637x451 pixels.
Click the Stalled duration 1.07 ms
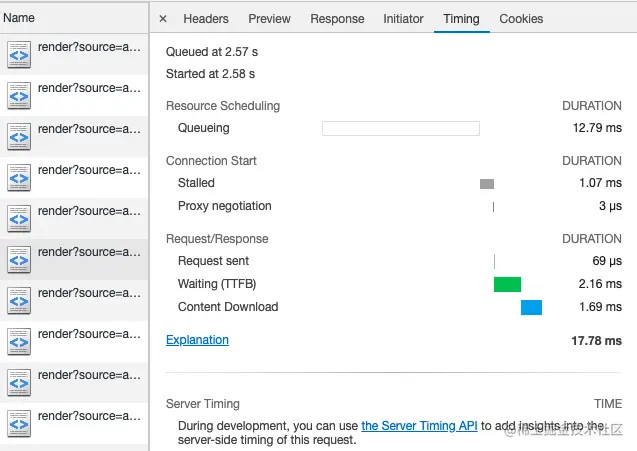tap(600, 183)
